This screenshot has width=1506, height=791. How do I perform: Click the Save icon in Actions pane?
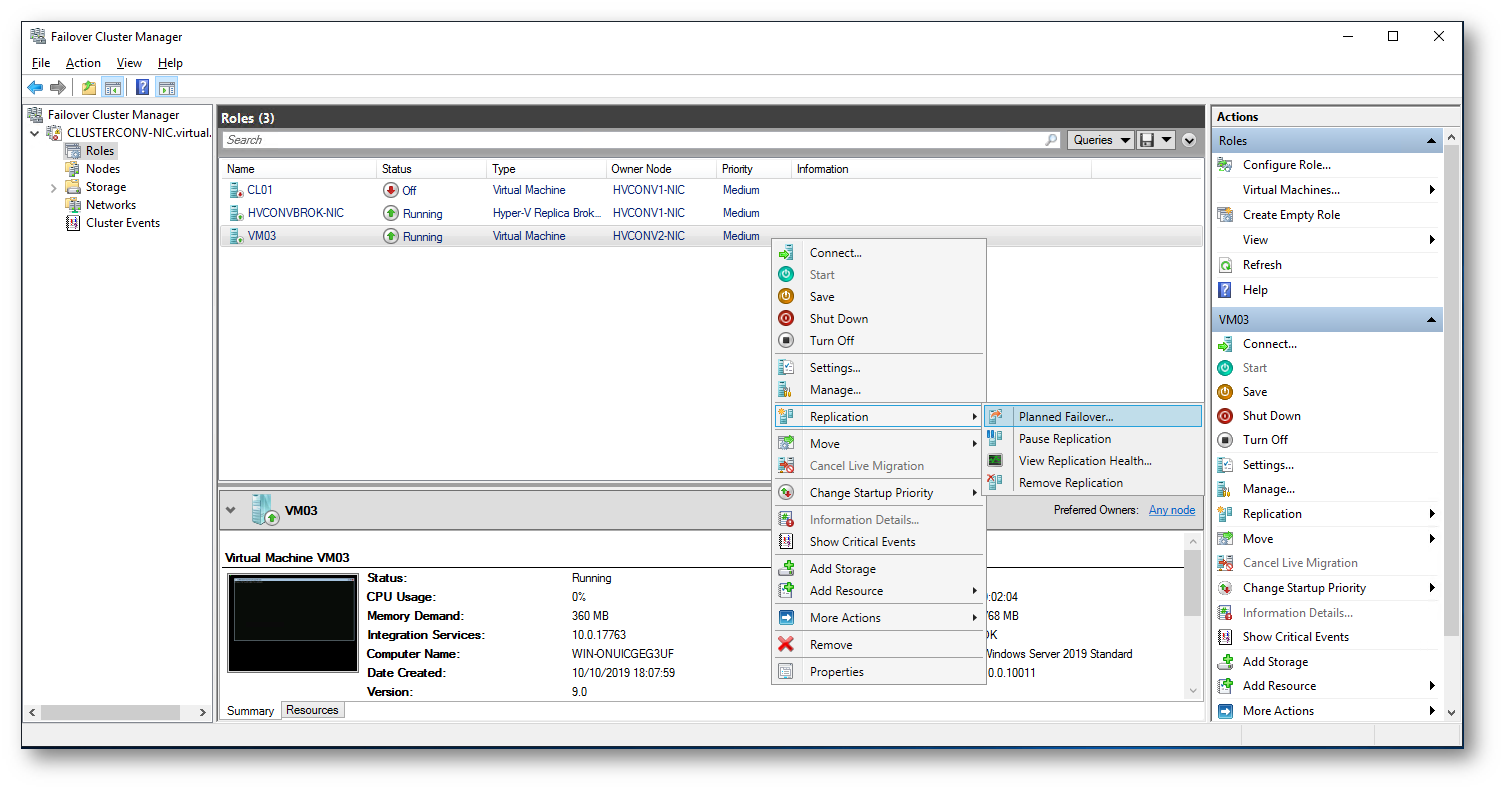(x=1225, y=392)
